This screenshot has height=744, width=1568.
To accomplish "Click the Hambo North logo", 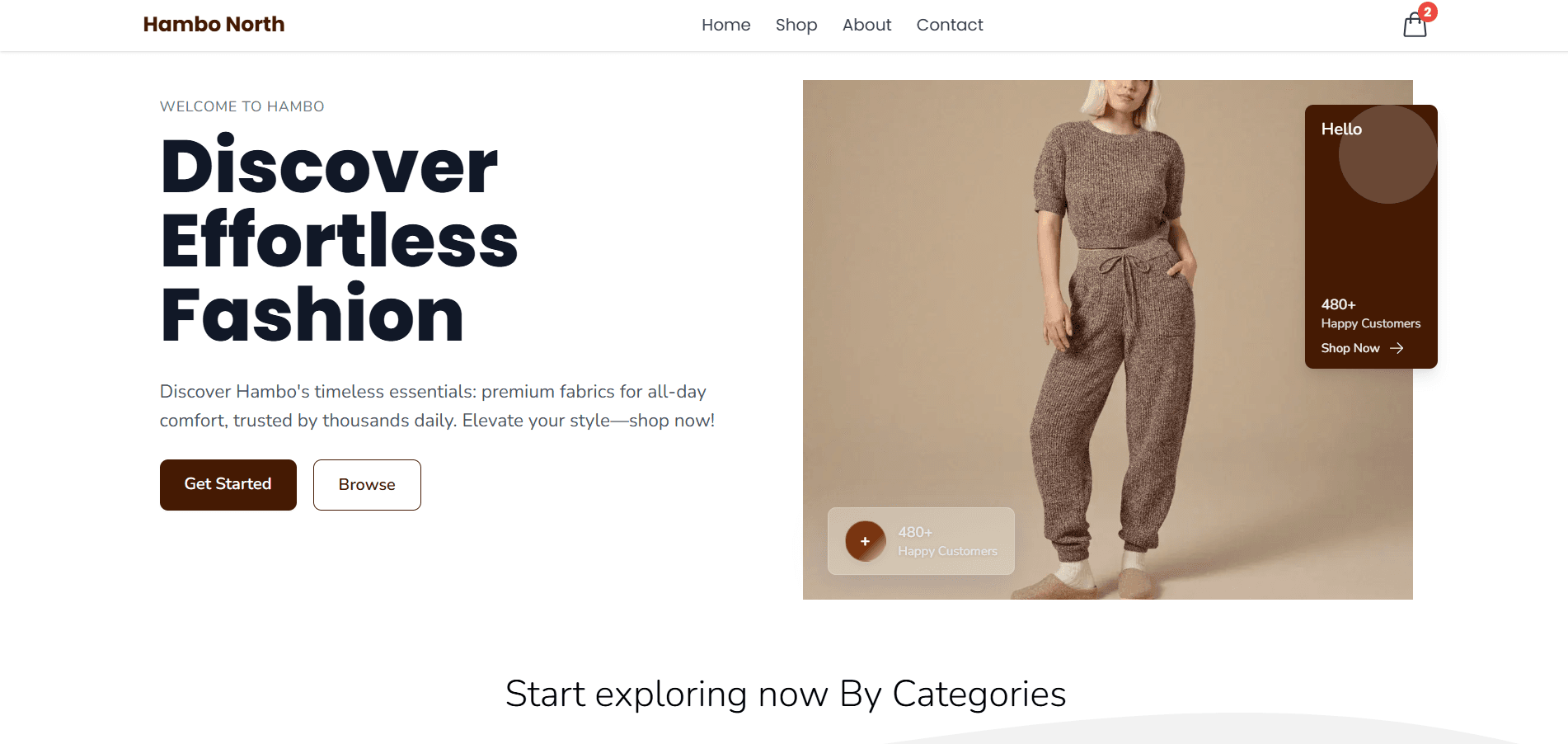I will 214,25.
